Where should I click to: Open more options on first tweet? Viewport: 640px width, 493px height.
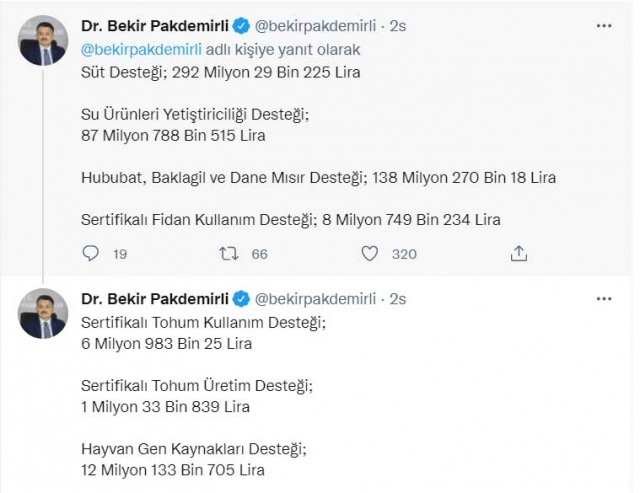tap(604, 26)
